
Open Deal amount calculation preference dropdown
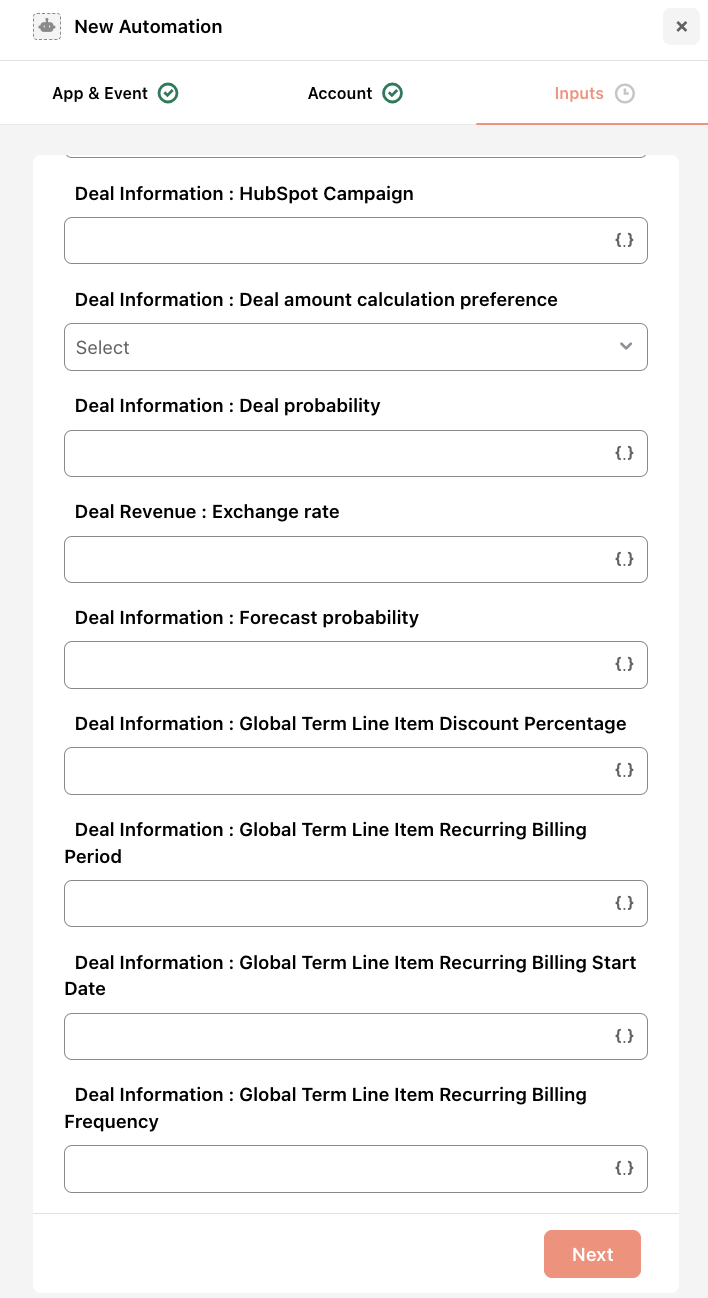click(x=356, y=347)
